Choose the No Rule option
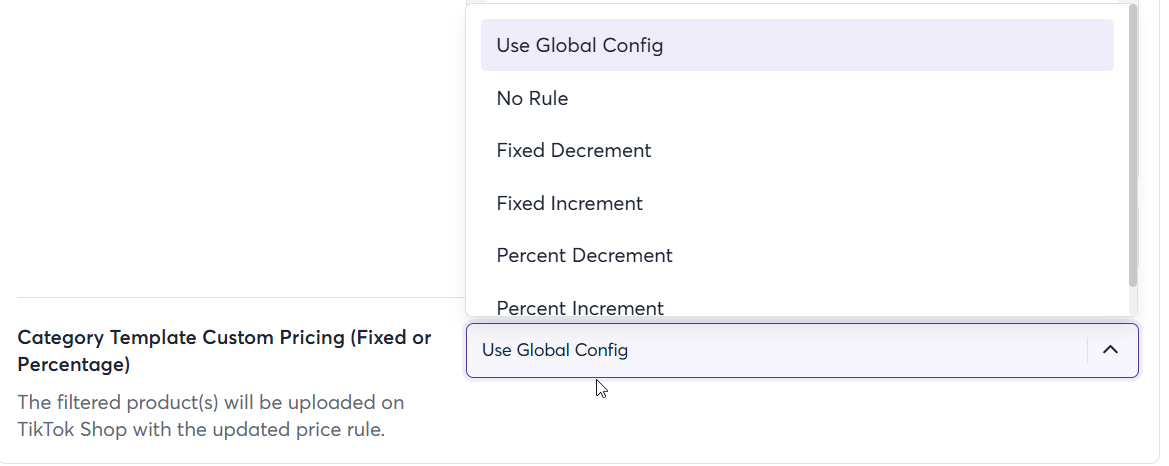 coord(532,98)
